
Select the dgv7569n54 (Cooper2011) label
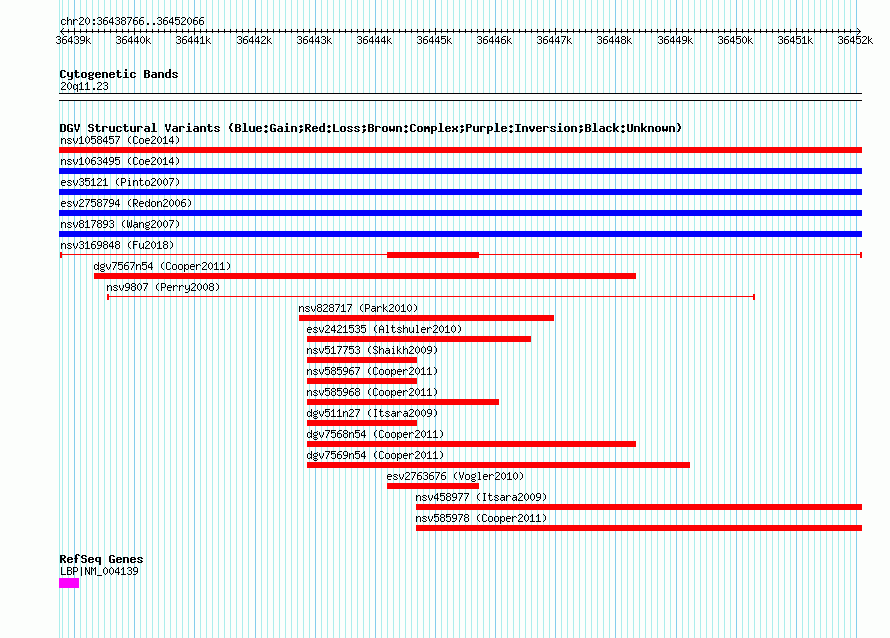click(x=375, y=455)
